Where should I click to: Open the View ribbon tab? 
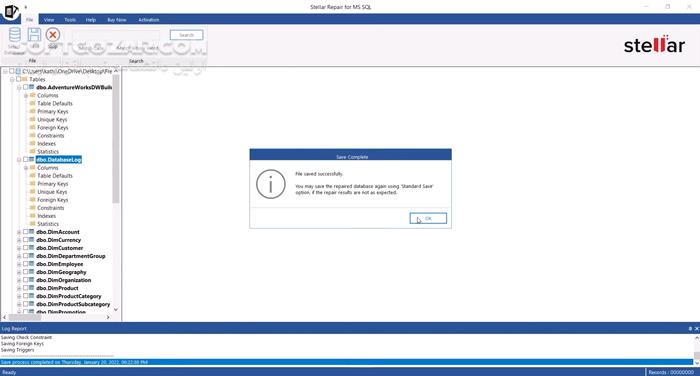[49, 20]
